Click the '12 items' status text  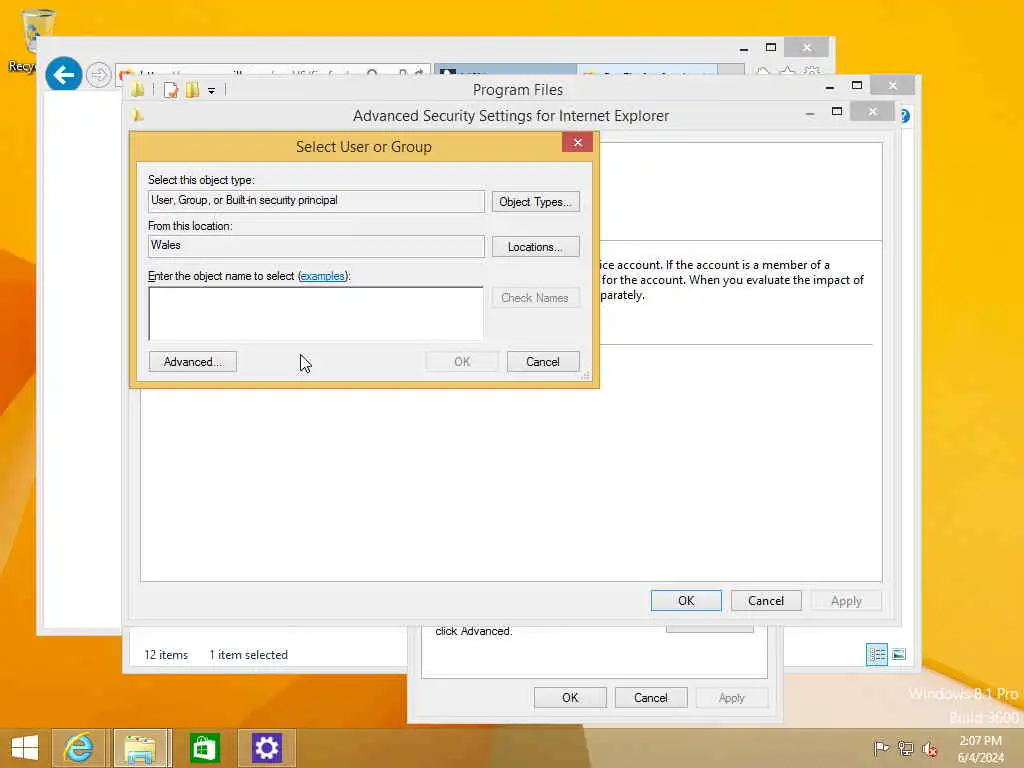tap(166, 655)
